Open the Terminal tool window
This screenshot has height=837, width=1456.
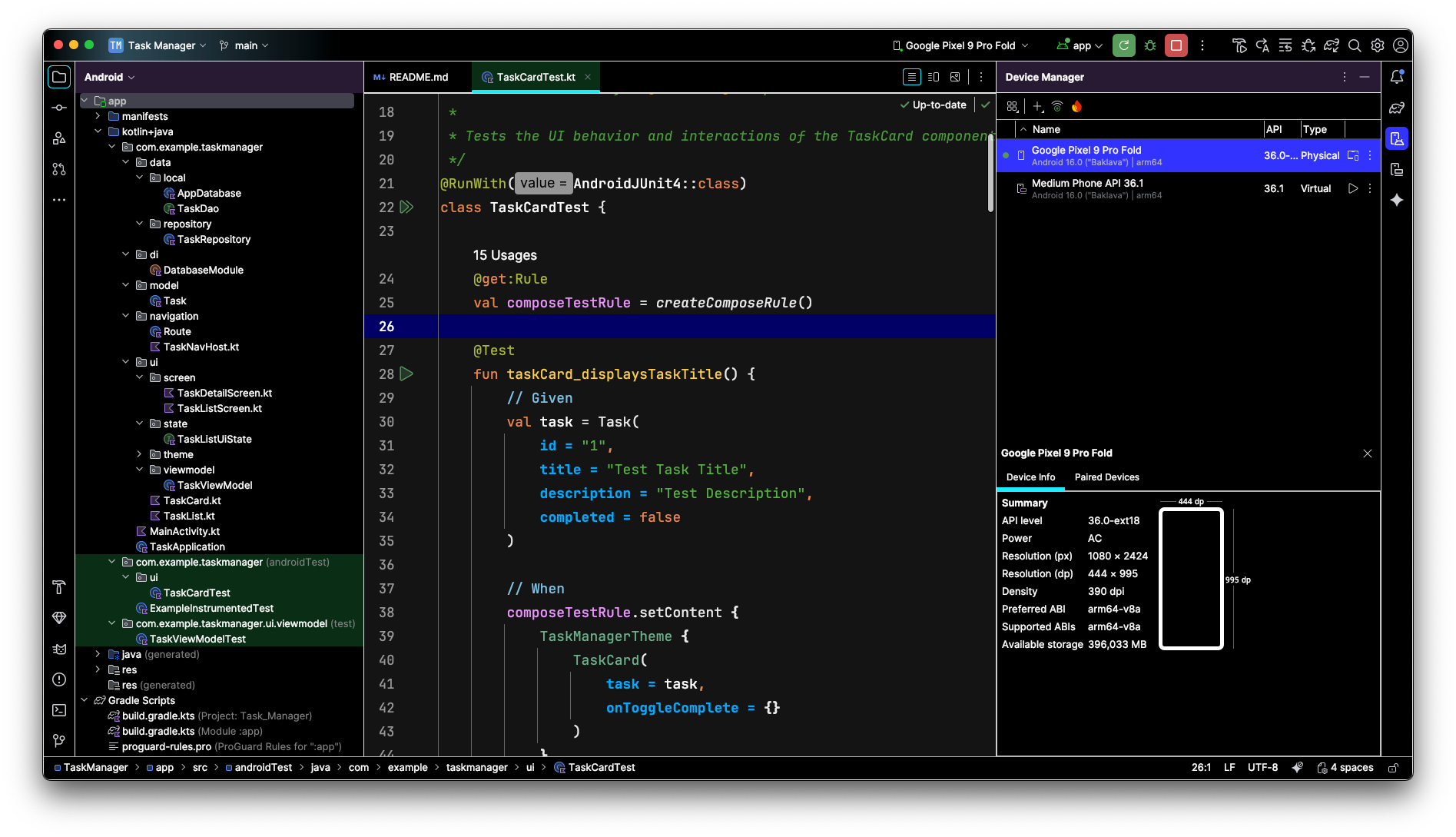(x=59, y=710)
